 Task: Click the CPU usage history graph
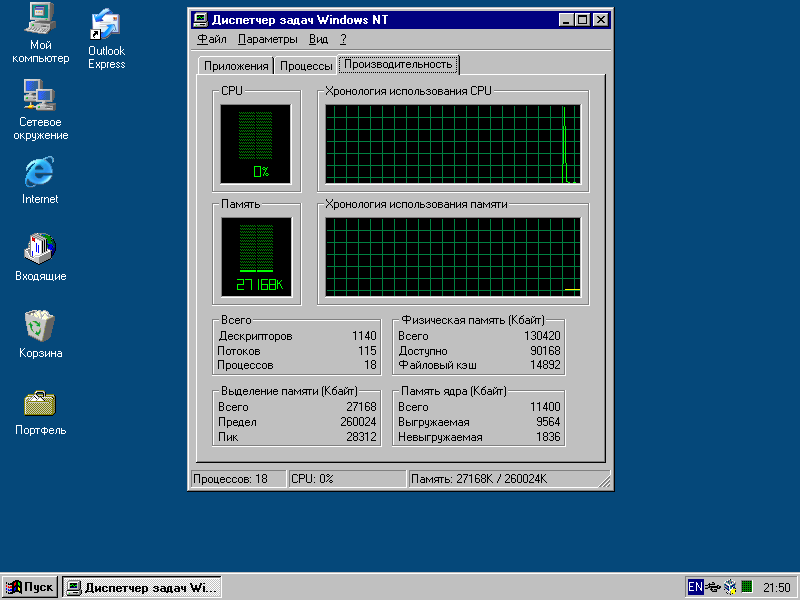tap(453, 144)
